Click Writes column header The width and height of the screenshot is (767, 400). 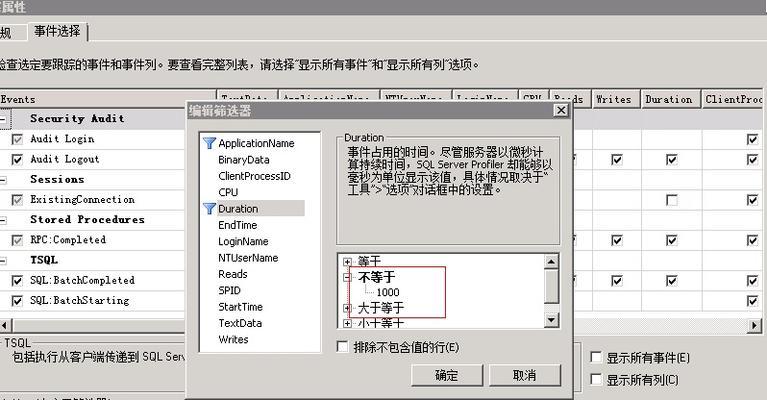click(616, 99)
